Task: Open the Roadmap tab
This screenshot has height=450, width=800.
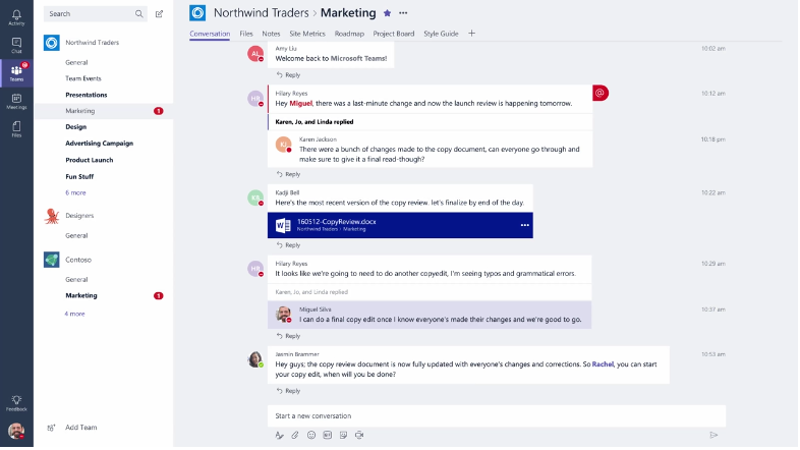Action: 349,34
